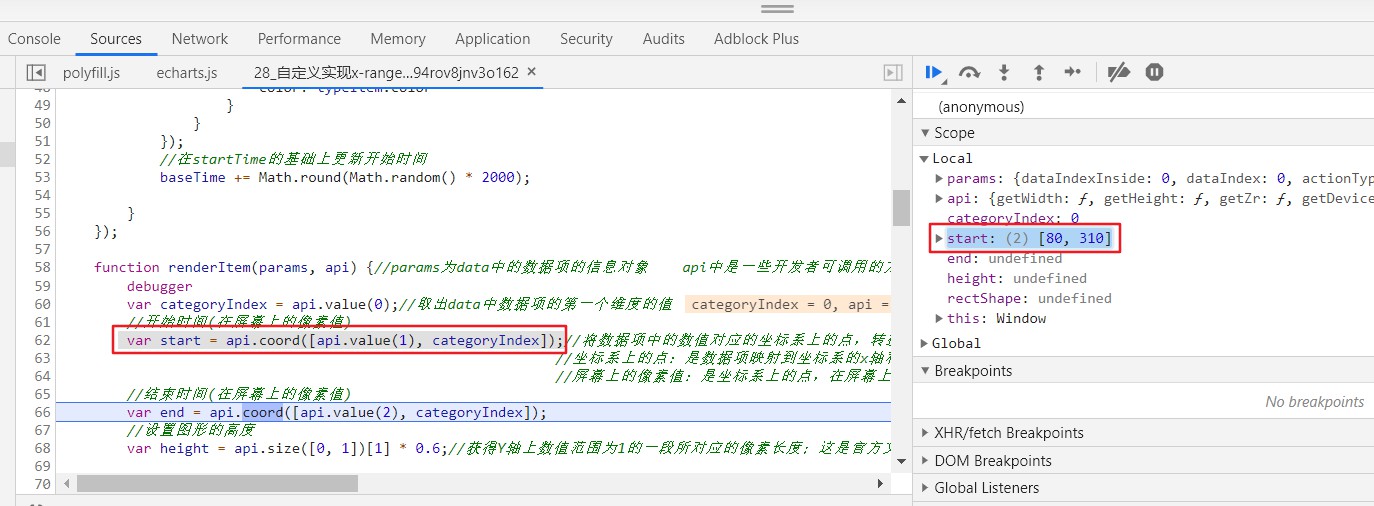Close the 28_自定义实现x-range file tab
Viewport: 1374px width, 506px height.
531,72
